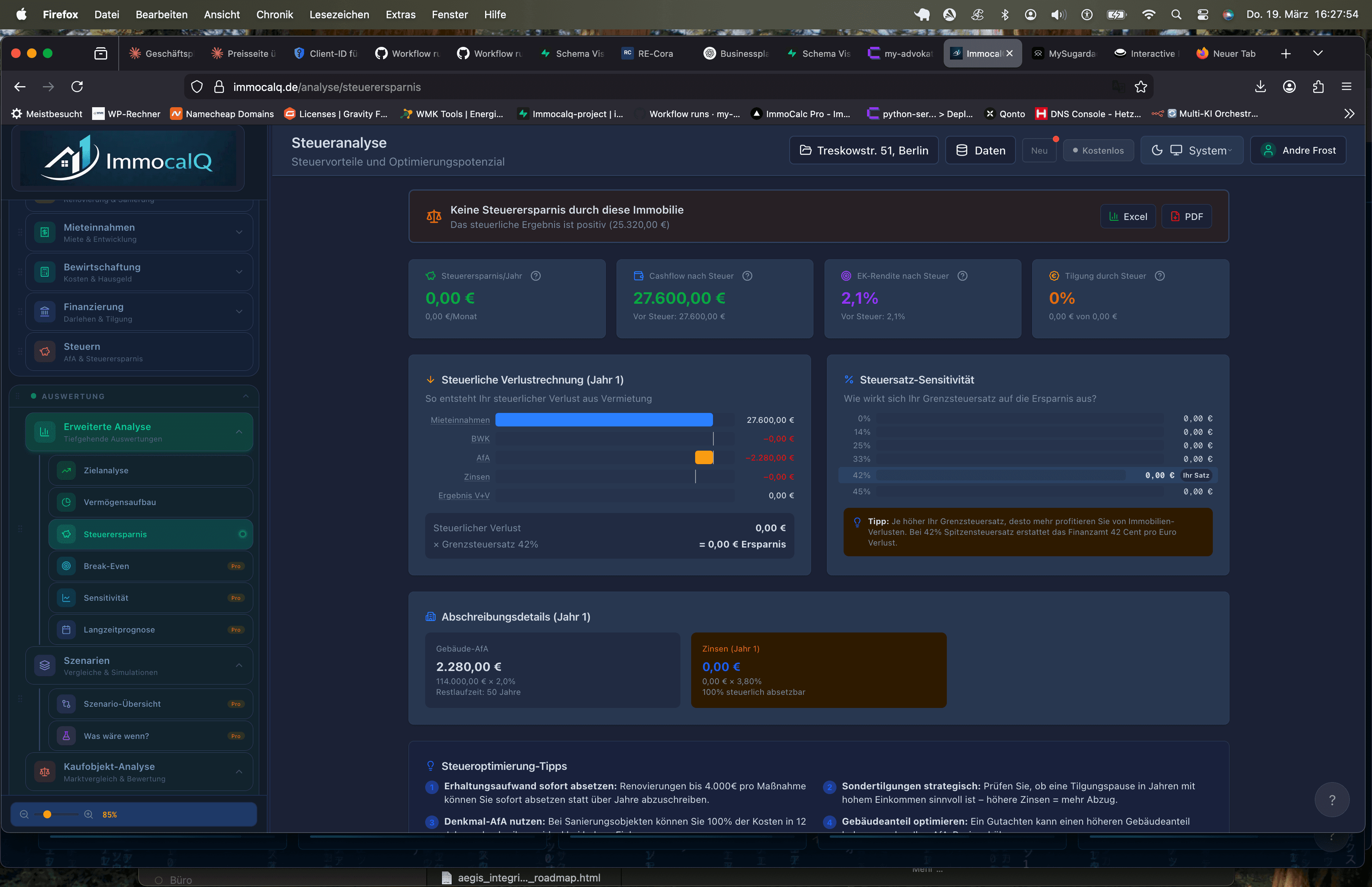The image size is (1372, 887).
Task: Collapse the AUSWERTUNG group chevron
Action: tap(246, 396)
